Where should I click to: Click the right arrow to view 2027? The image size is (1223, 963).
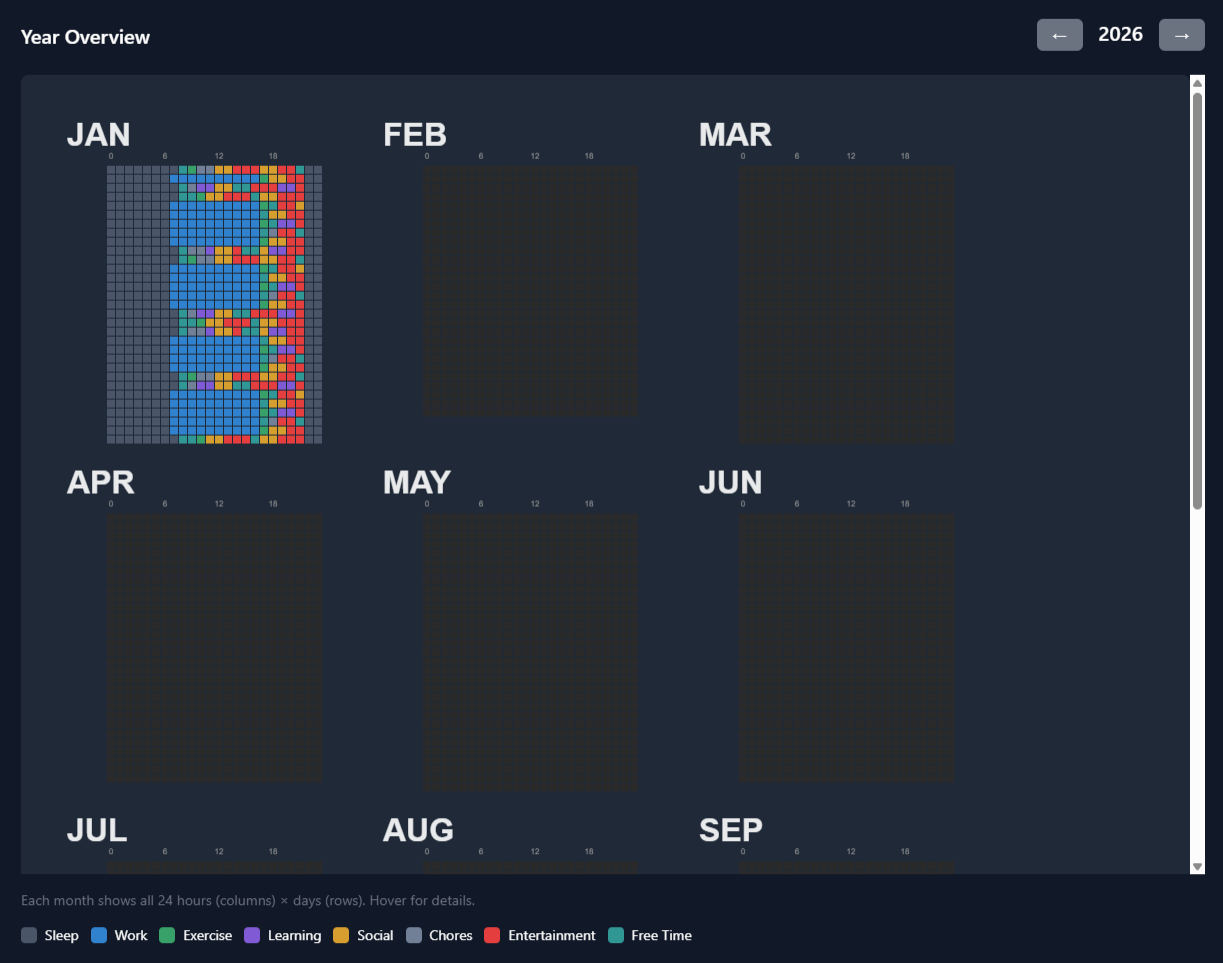coord(1181,34)
